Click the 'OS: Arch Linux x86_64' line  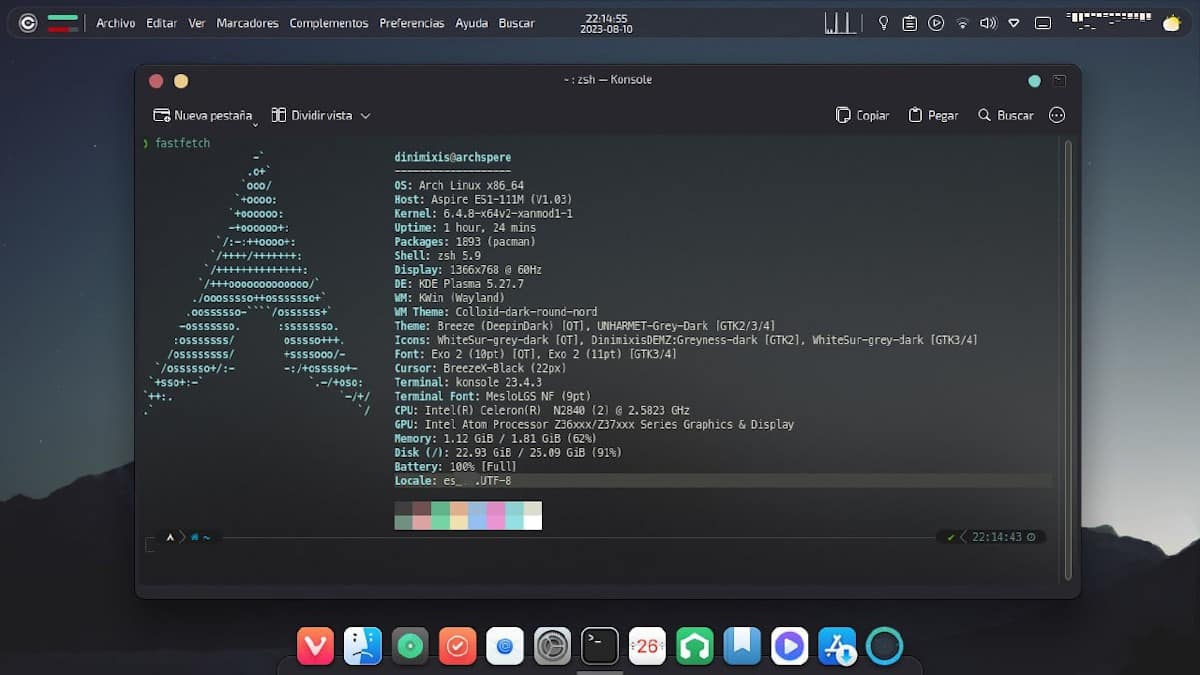(x=459, y=185)
